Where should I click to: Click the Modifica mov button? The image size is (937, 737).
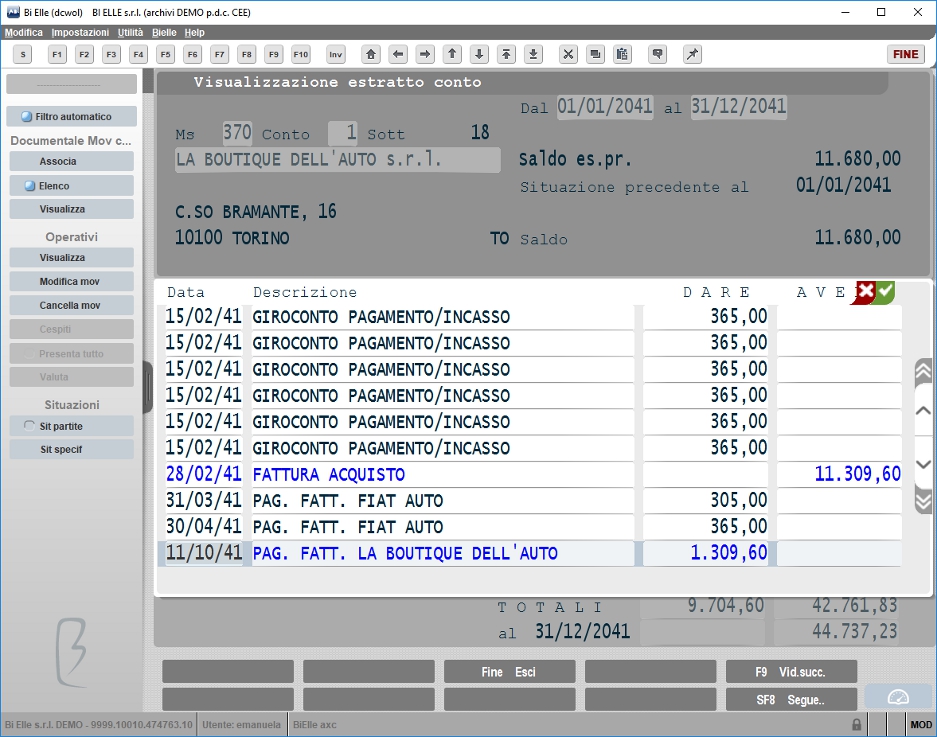[x=72, y=282]
